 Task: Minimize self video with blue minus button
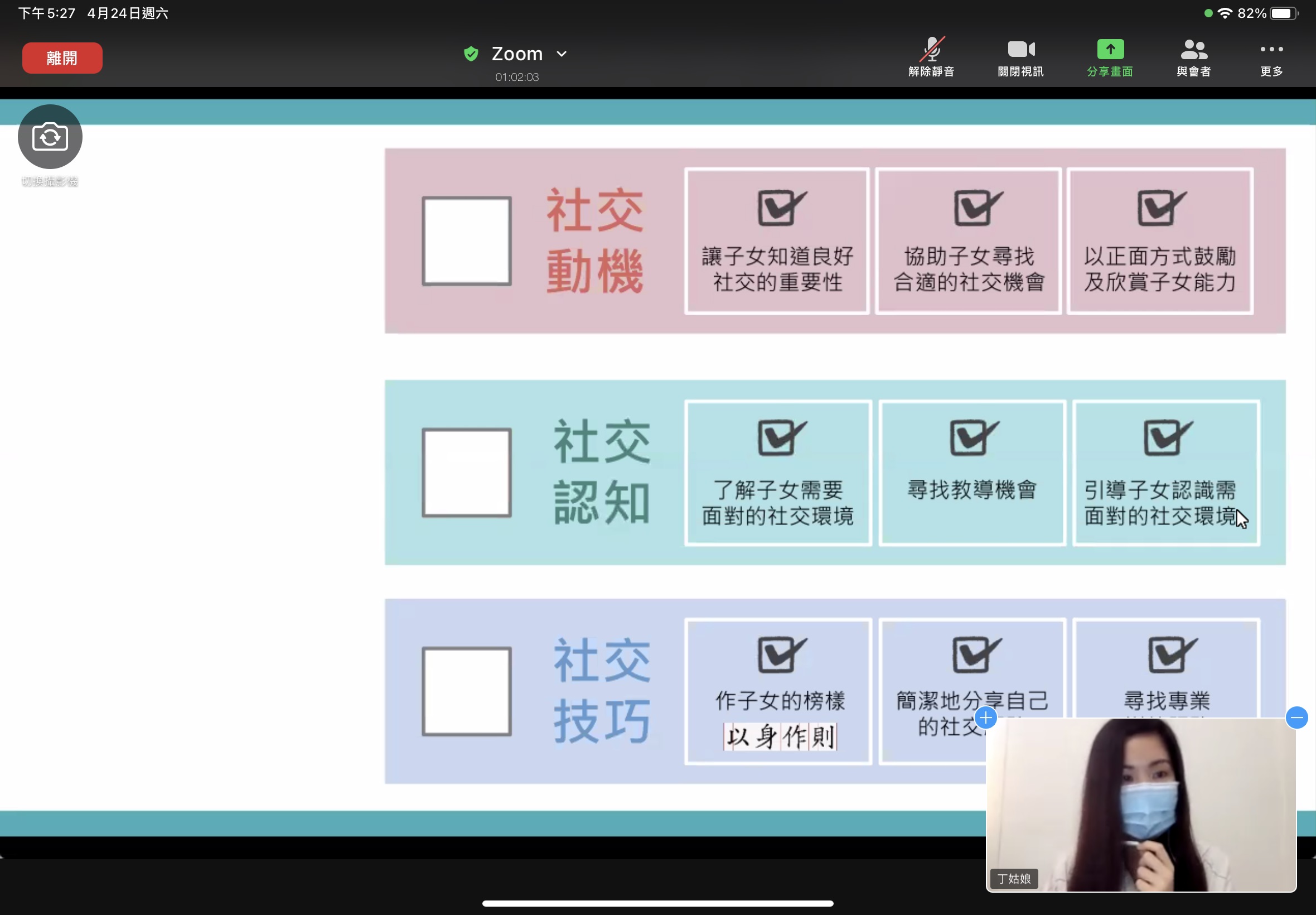(1296, 717)
